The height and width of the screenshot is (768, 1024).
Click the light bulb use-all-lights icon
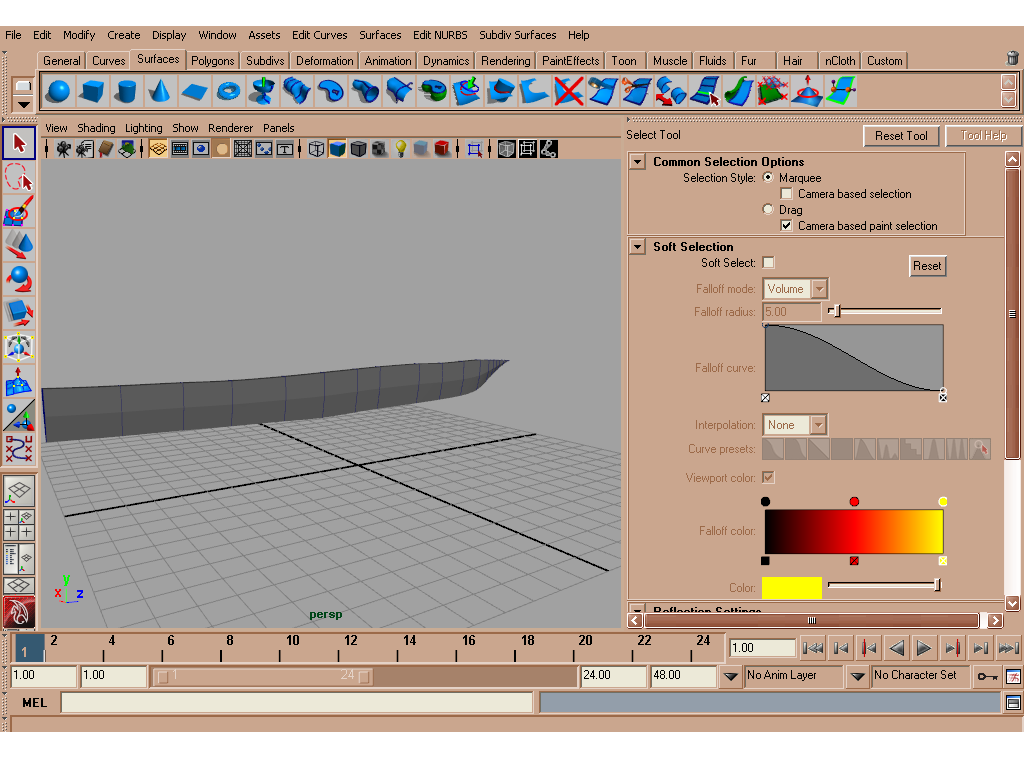click(x=401, y=149)
